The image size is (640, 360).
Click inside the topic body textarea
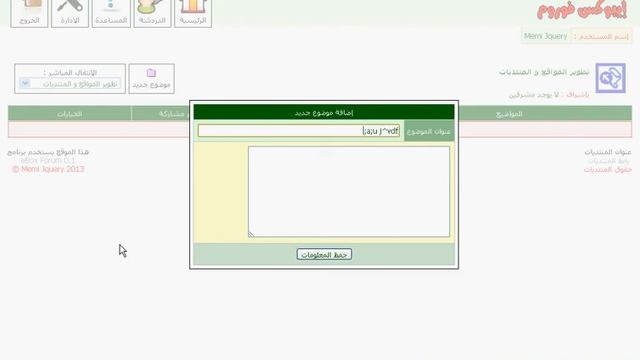click(x=349, y=192)
